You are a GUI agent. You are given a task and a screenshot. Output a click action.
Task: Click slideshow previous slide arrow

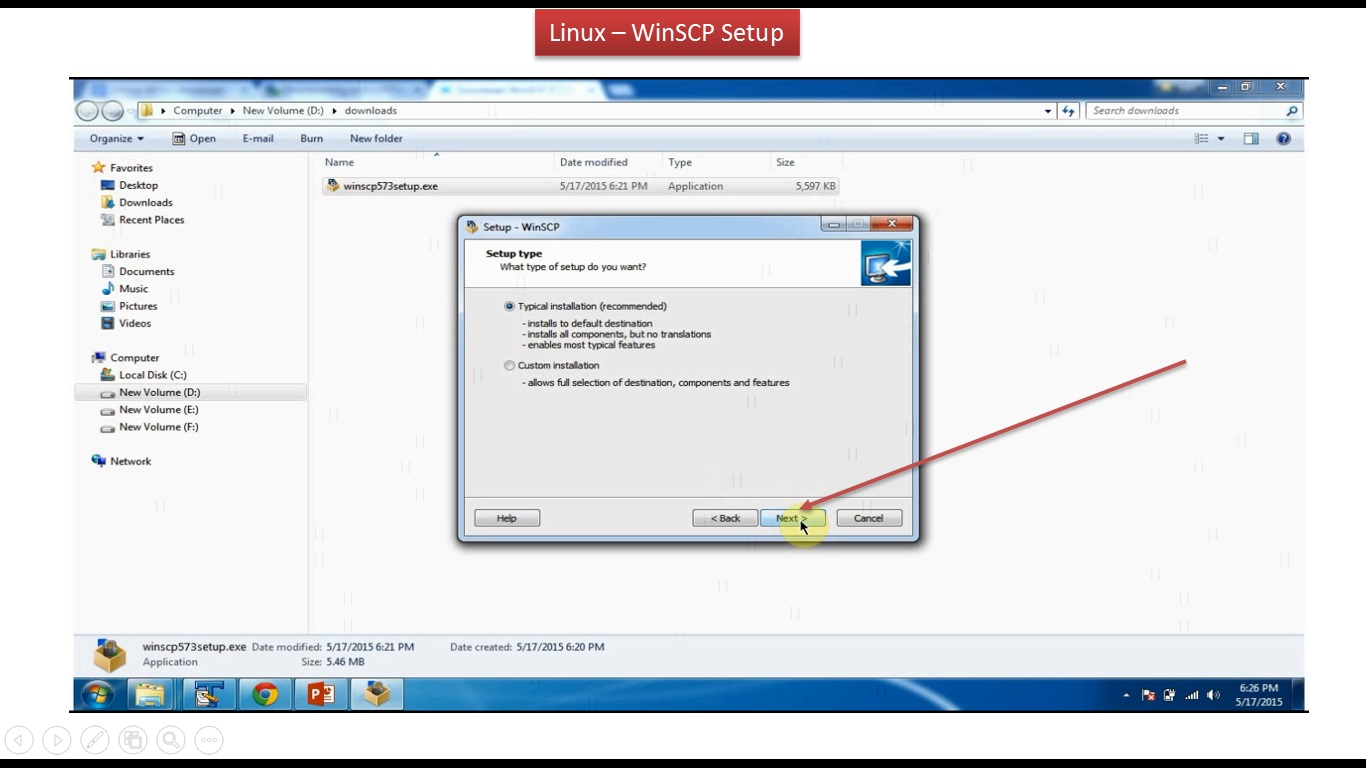tap(19, 740)
